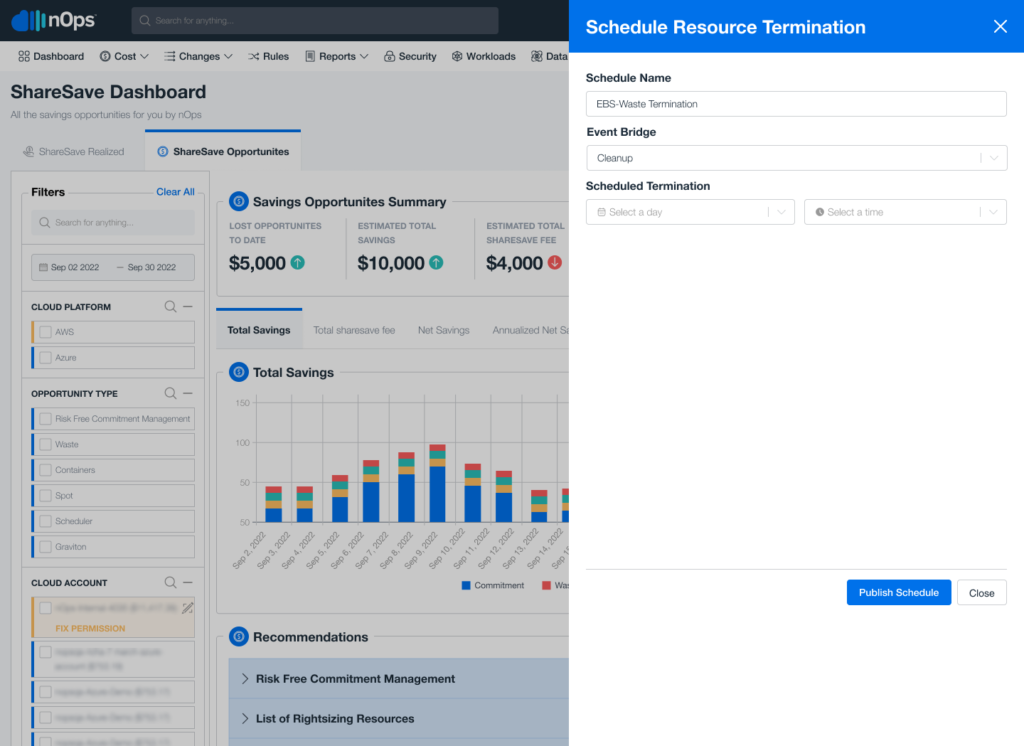Click the Changes list icon

click(x=170, y=56)
